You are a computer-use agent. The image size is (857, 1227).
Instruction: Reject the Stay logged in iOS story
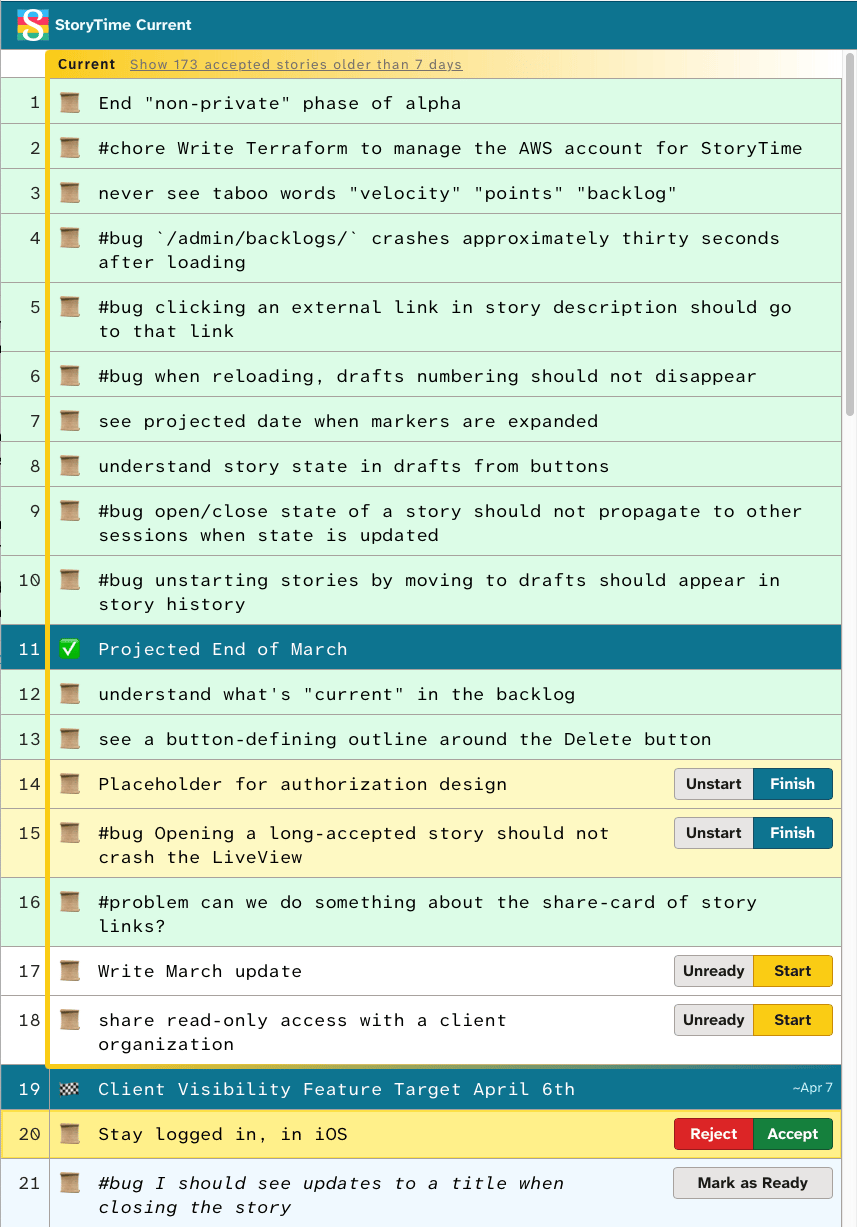tap(713, 1134)
